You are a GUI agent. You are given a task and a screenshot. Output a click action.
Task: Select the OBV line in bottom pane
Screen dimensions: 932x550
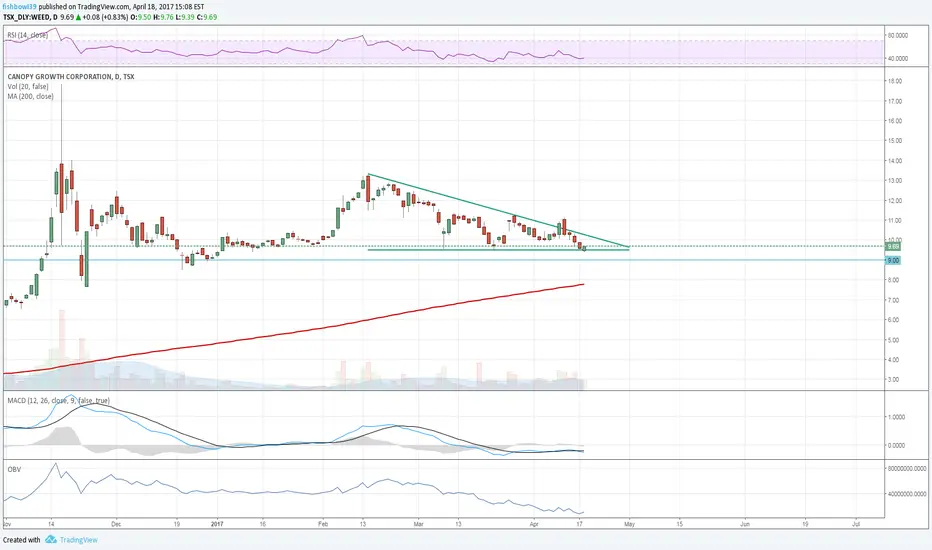(294, 491)
